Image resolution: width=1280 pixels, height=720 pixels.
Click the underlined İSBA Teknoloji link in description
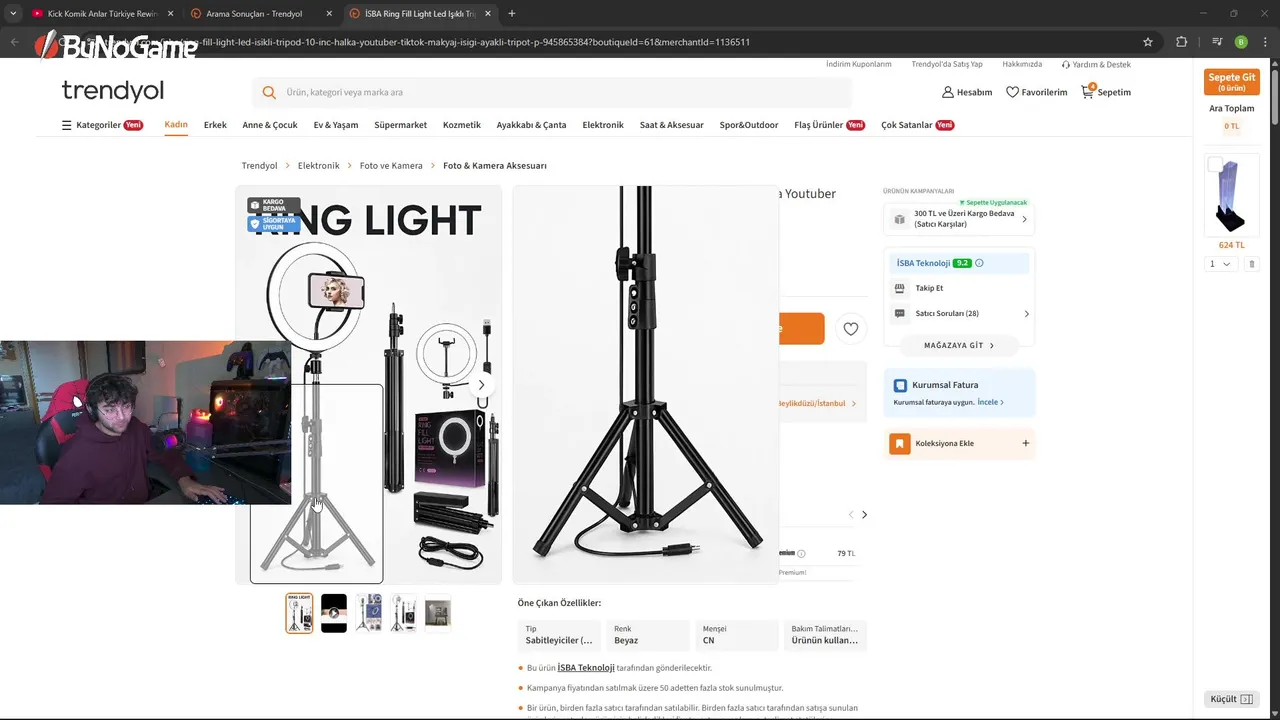(x=585, y=668)
